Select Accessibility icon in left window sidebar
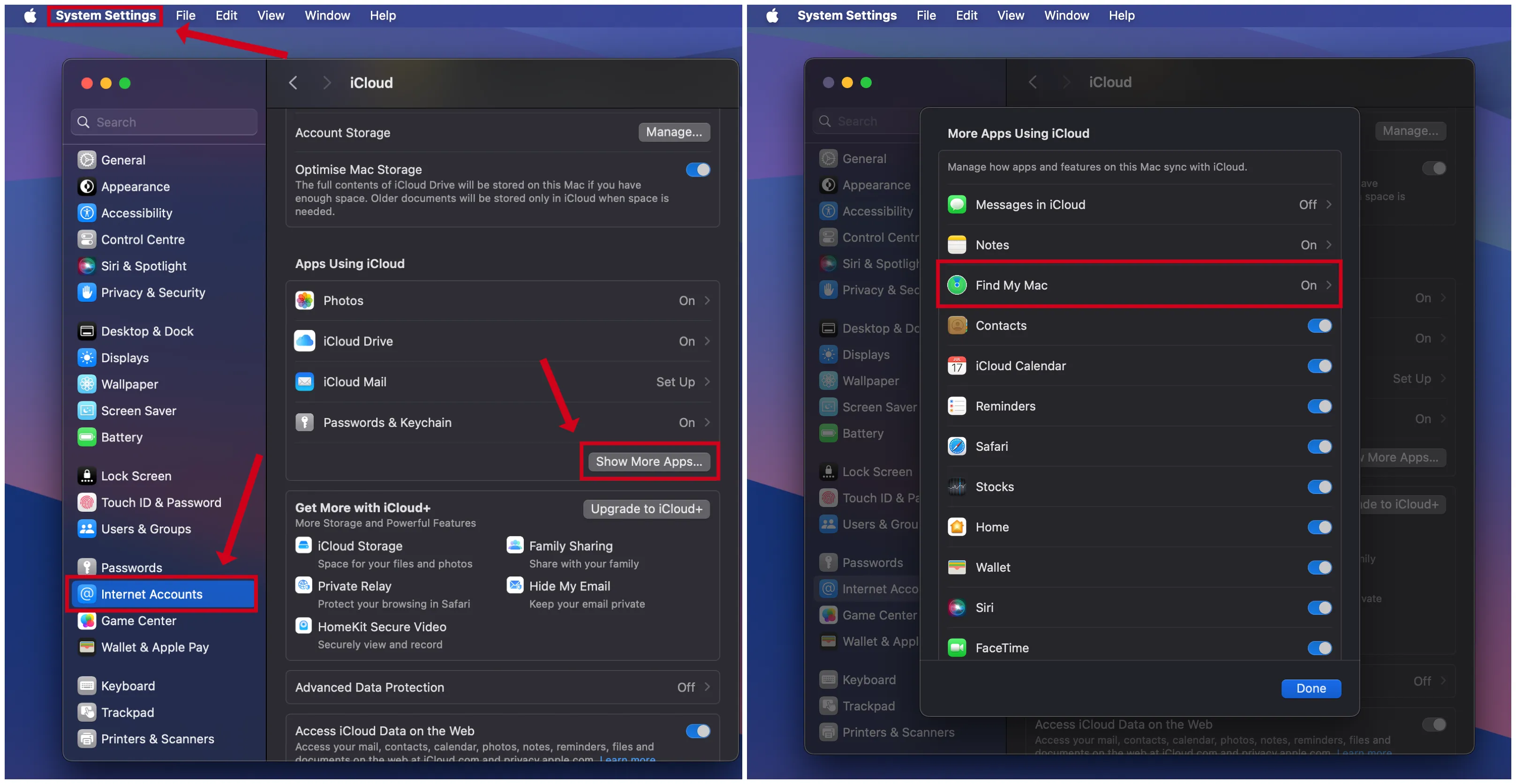This screenshot has width=1516, height=784. 87,213
